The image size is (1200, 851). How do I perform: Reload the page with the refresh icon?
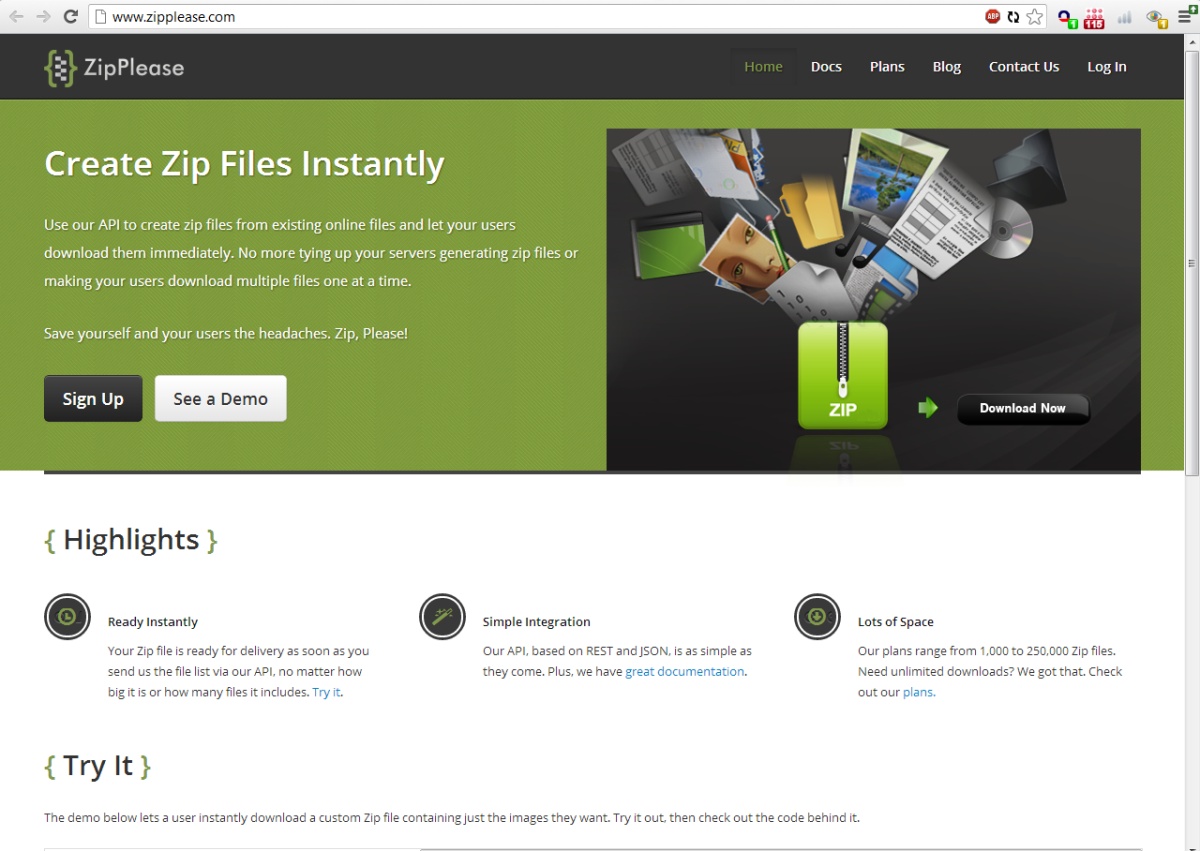click(x=70, y=16)
